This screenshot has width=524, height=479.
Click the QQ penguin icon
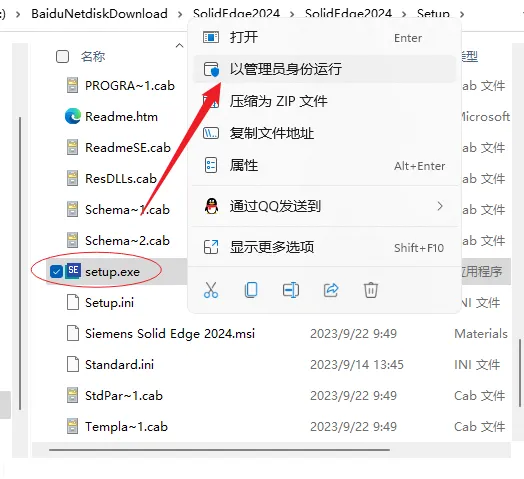point(211,206)
